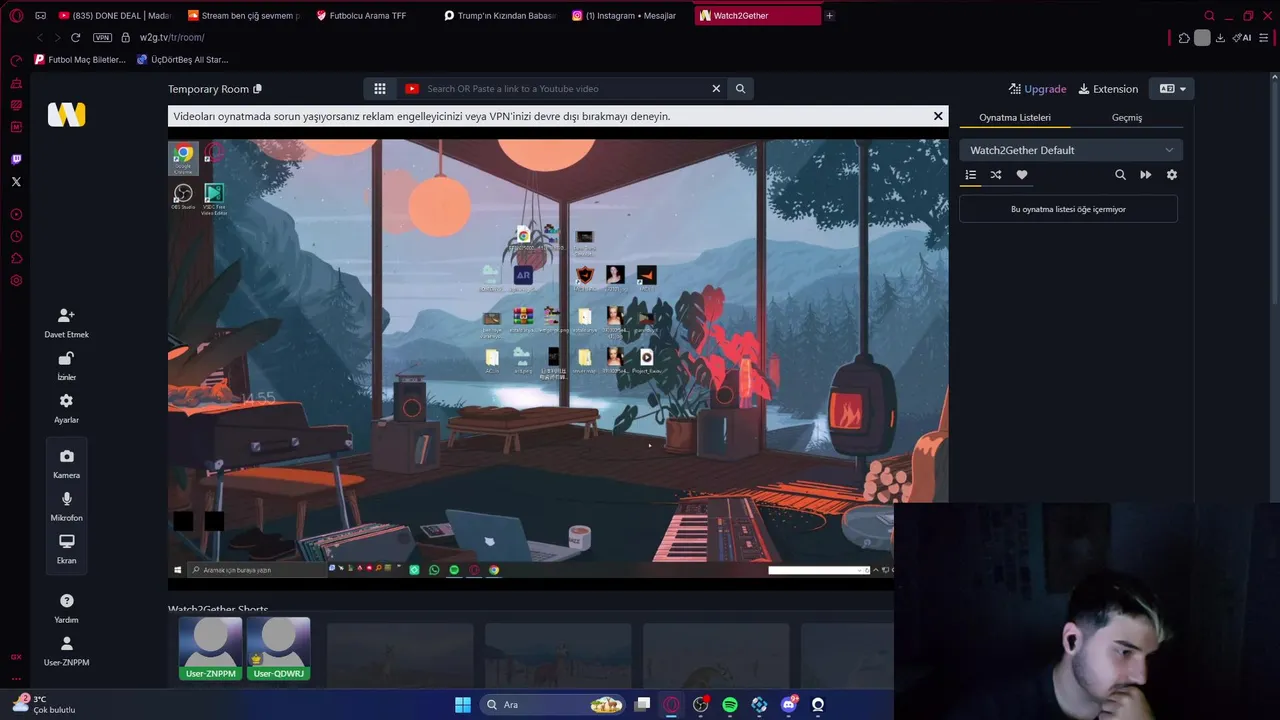Open the Opera tab search icon
Viewport: 1280px width, 720px height.
1209,16
